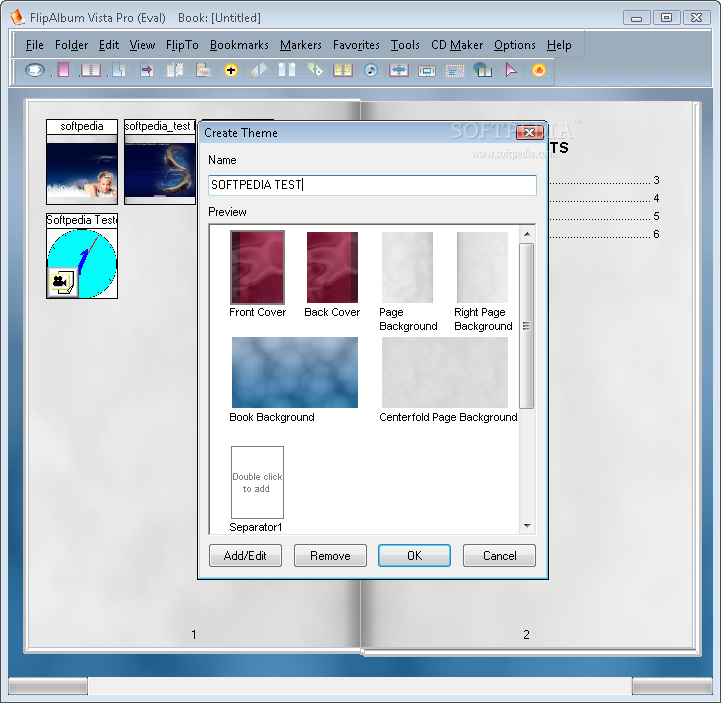Click the Separator1 placeholder box
The height and width of the screenshot is (703, 721).
click(x=258, y=482)
